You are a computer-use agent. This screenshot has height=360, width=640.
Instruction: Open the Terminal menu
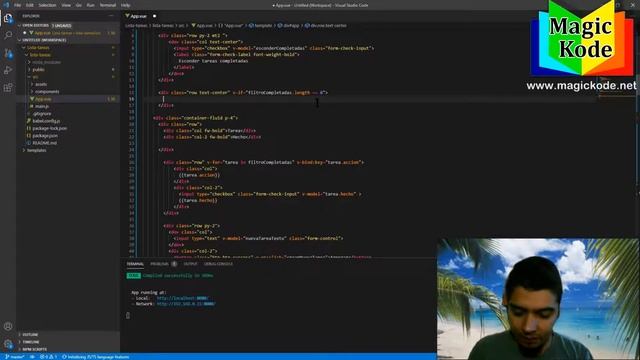click(108, 5)
